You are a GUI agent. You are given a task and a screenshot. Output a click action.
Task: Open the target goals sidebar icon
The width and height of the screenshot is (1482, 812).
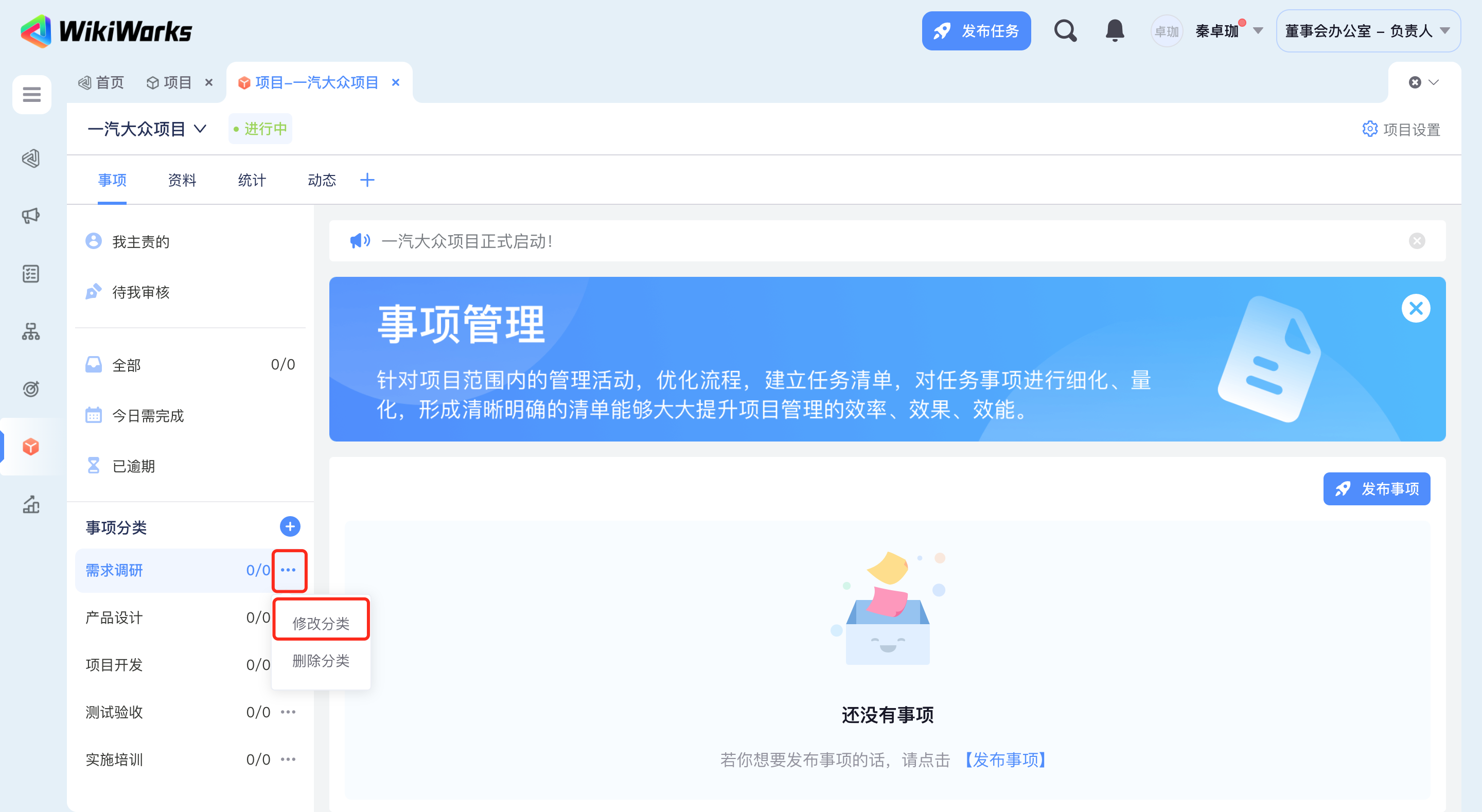[x=31, y=389]
